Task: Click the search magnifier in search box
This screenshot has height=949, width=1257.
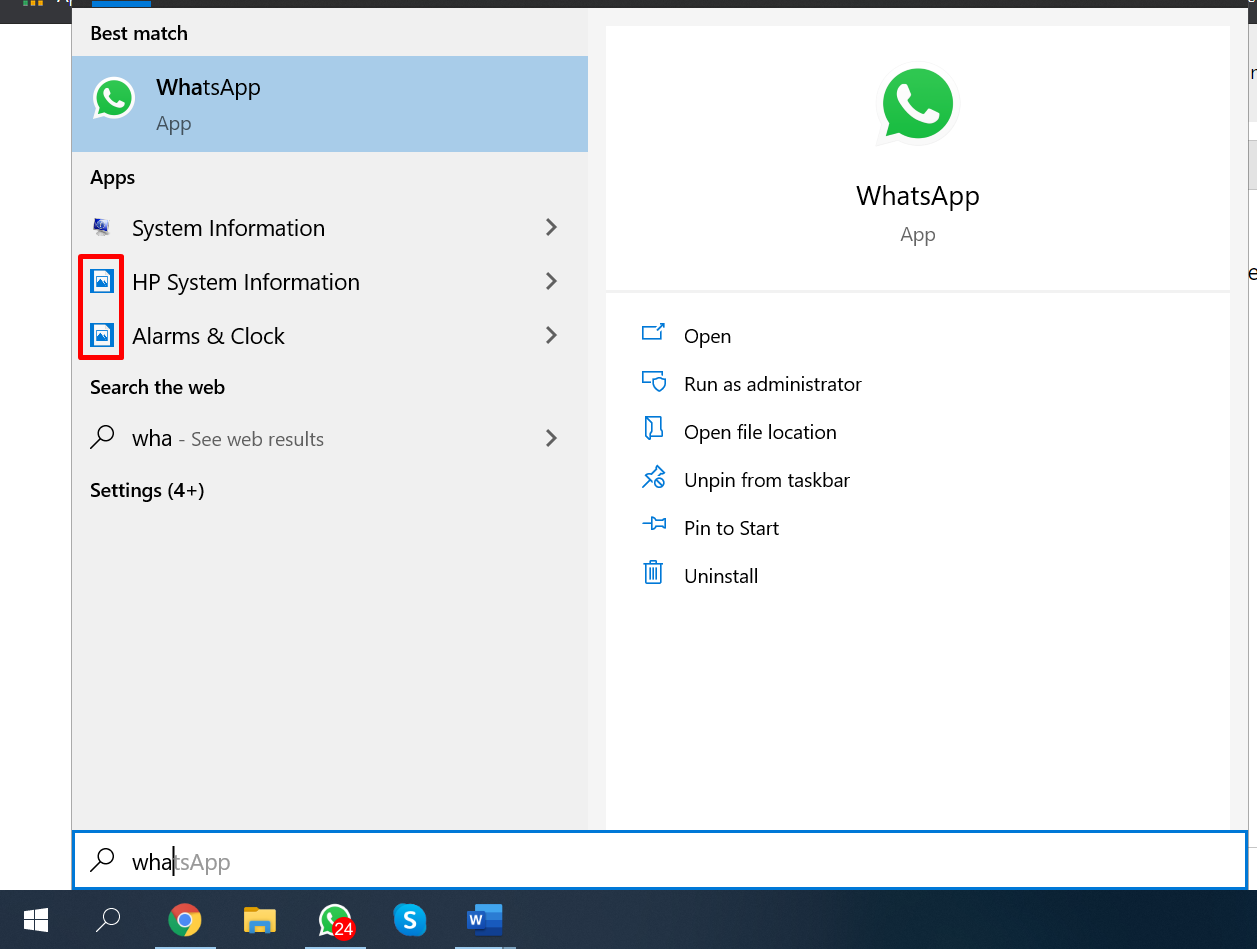Action: pos(102,861)
